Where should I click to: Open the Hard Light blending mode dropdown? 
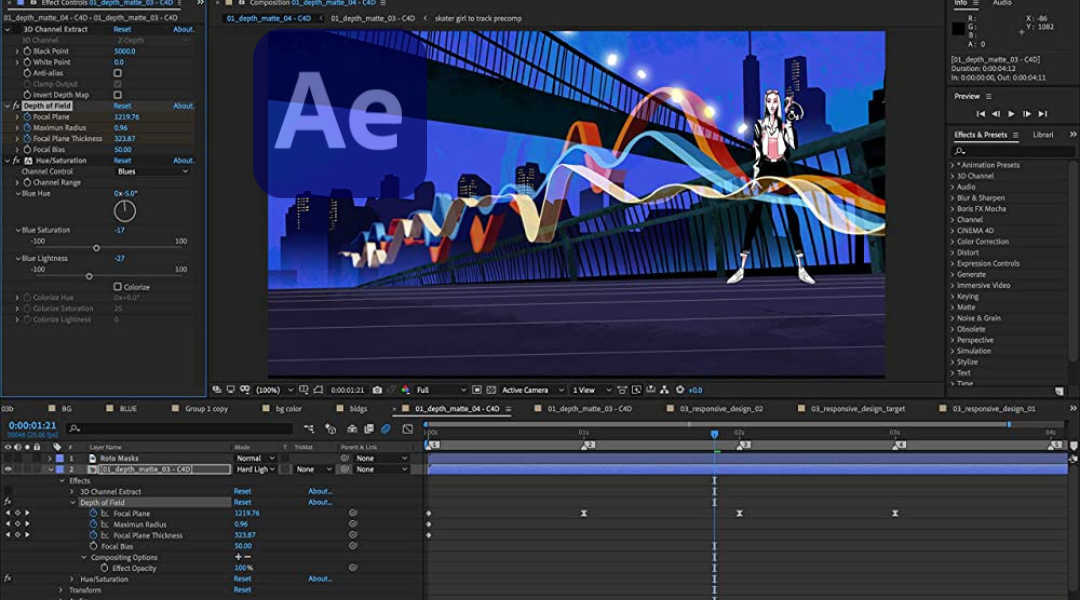pos(255,469)
